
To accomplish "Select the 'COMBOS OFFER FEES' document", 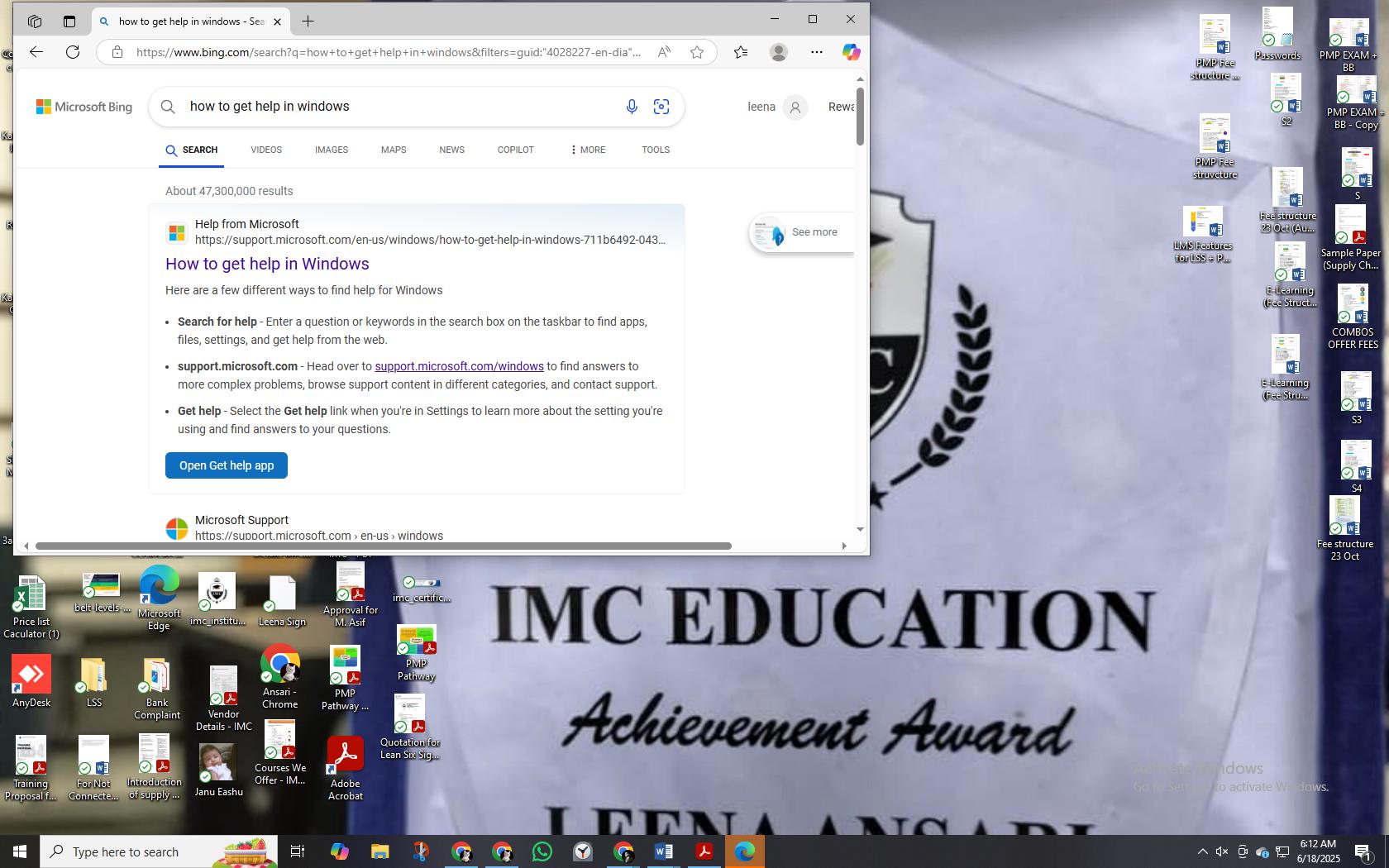I will pos(1353,317).
